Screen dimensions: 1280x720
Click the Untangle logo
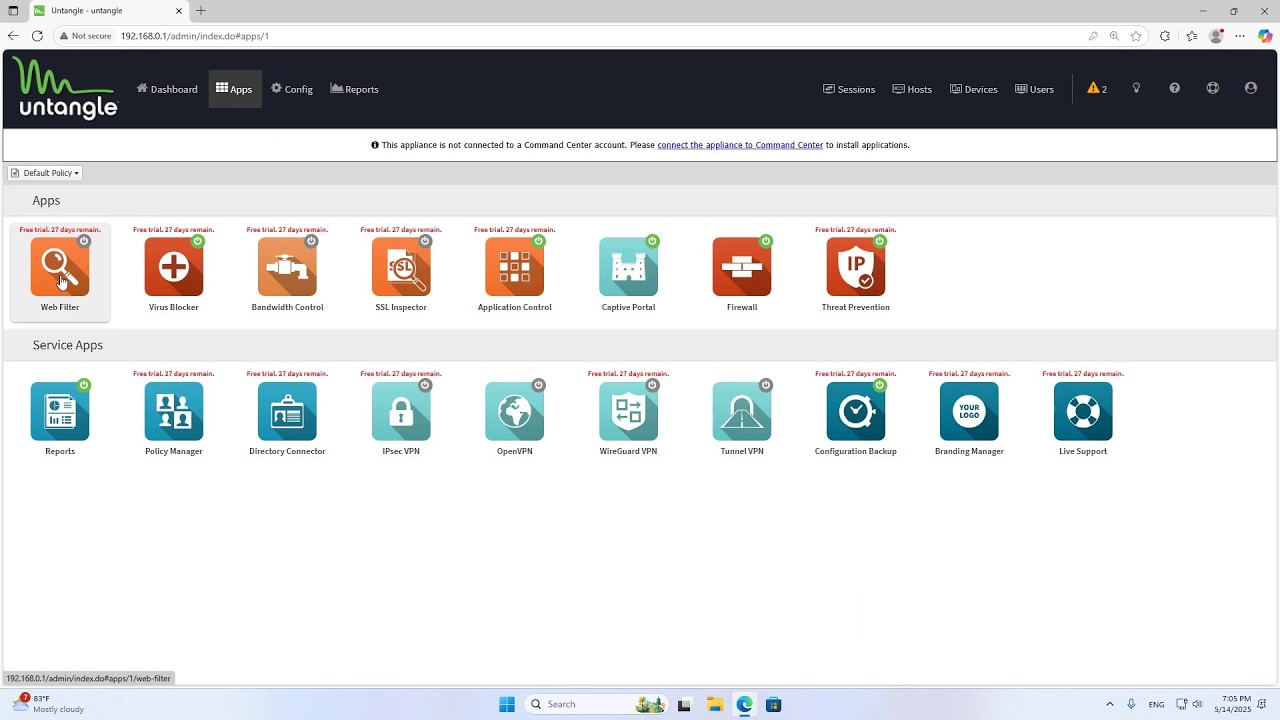coord(65,88)
